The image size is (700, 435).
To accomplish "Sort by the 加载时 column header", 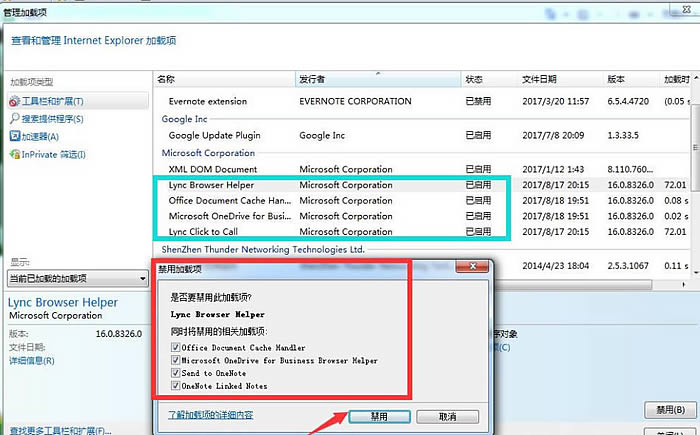I will [x=676, y=79].
